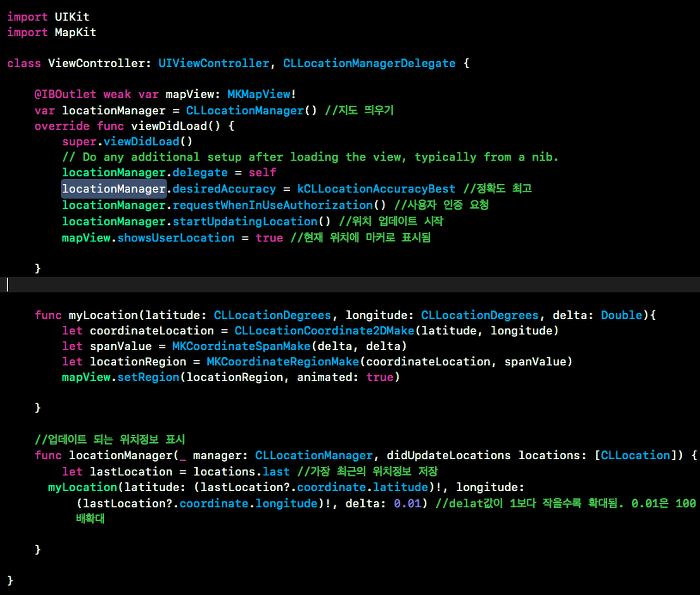
Task: Click the highlighted "locationManager" token
Action: 114,189
